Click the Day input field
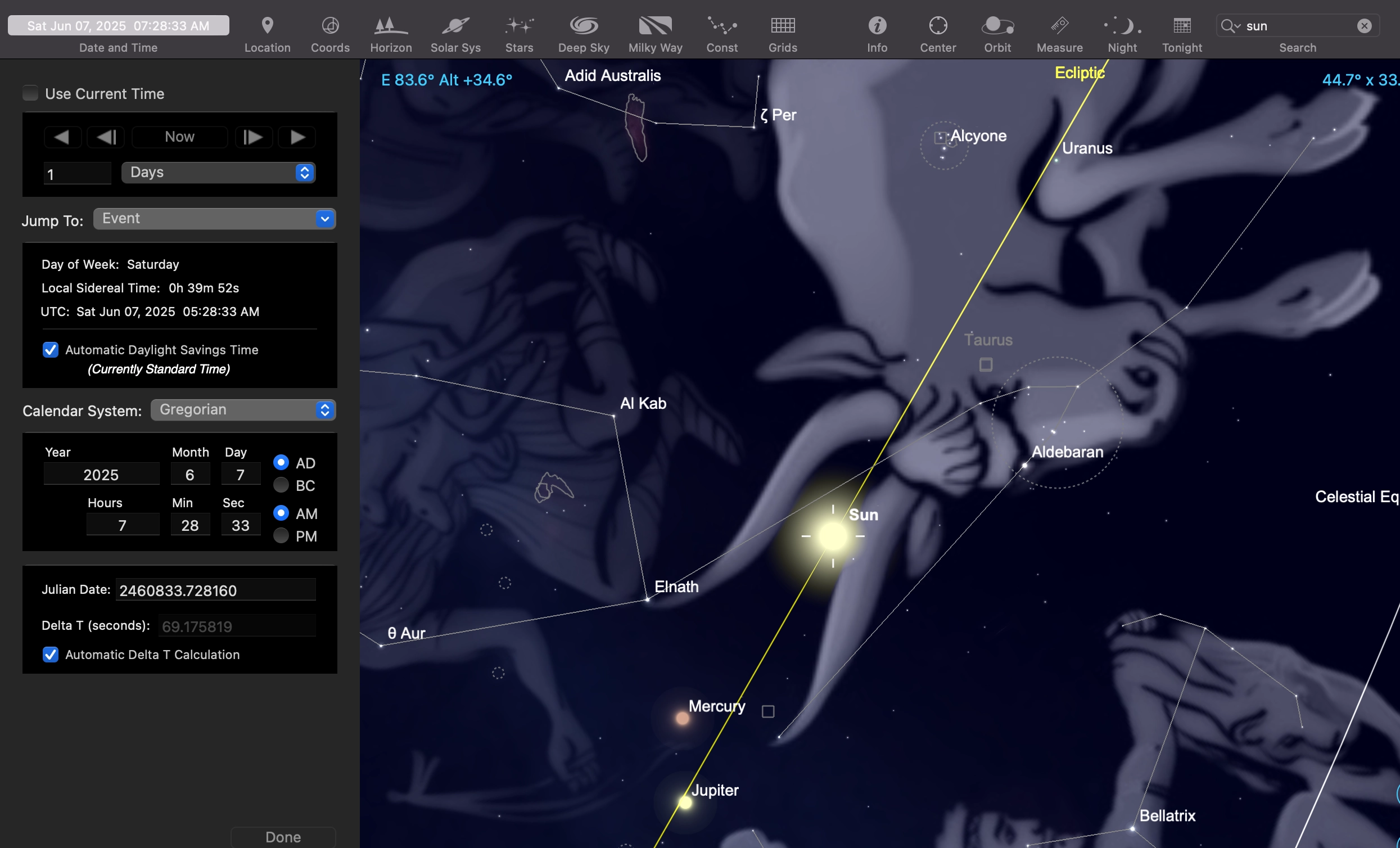The height and width of the screenshot is (848, 1400). [x=240, y=474]
